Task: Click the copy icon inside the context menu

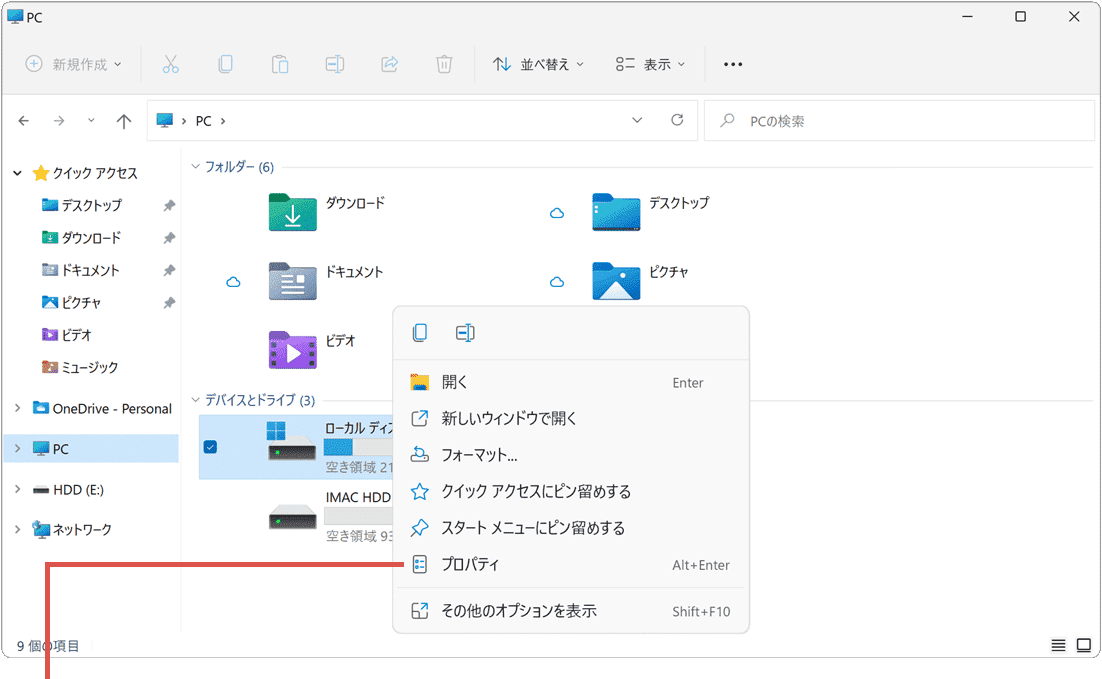Action: point(419,331)
